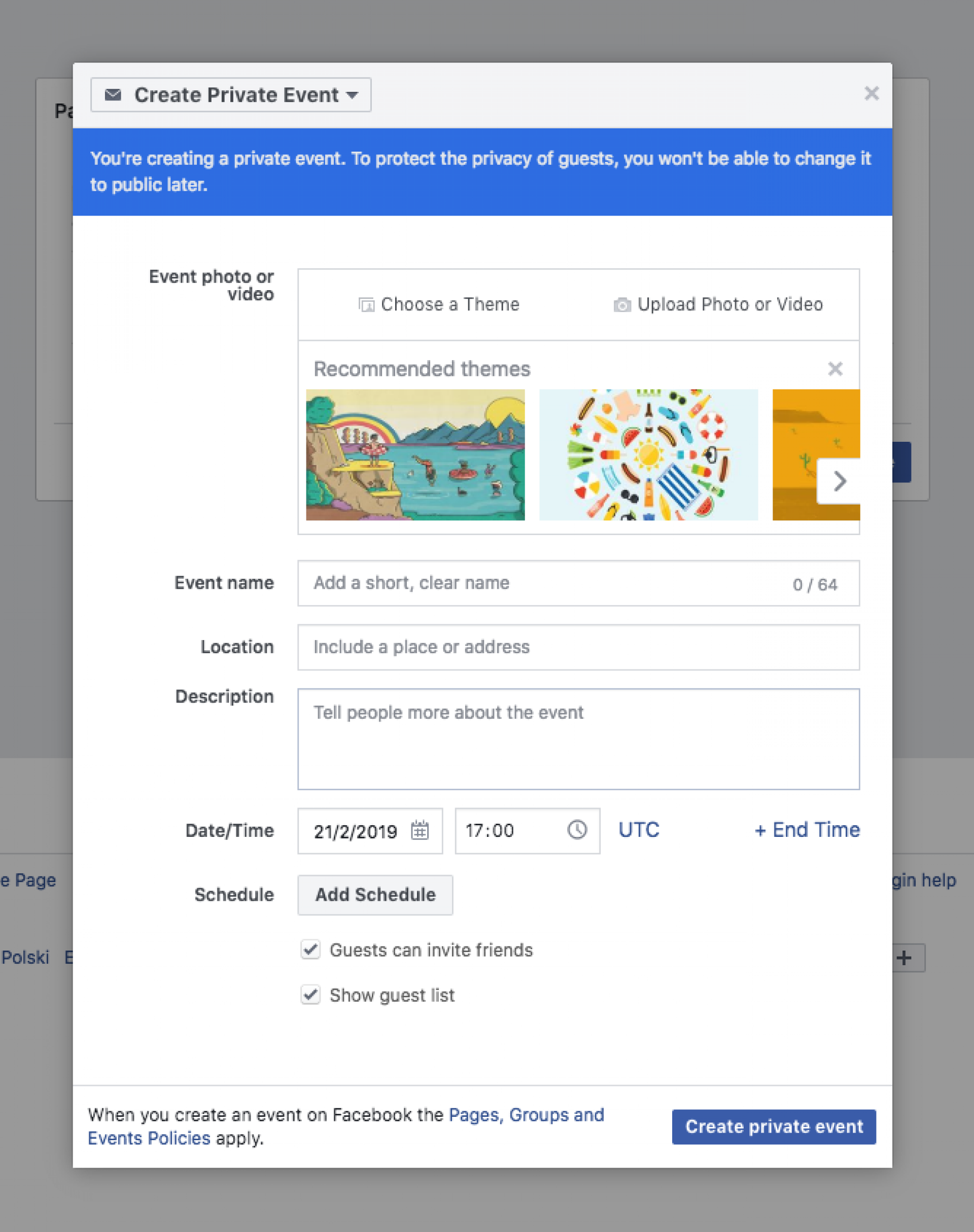Click the envelope icon in event type button
The image size is (974, 1232).
113,95
